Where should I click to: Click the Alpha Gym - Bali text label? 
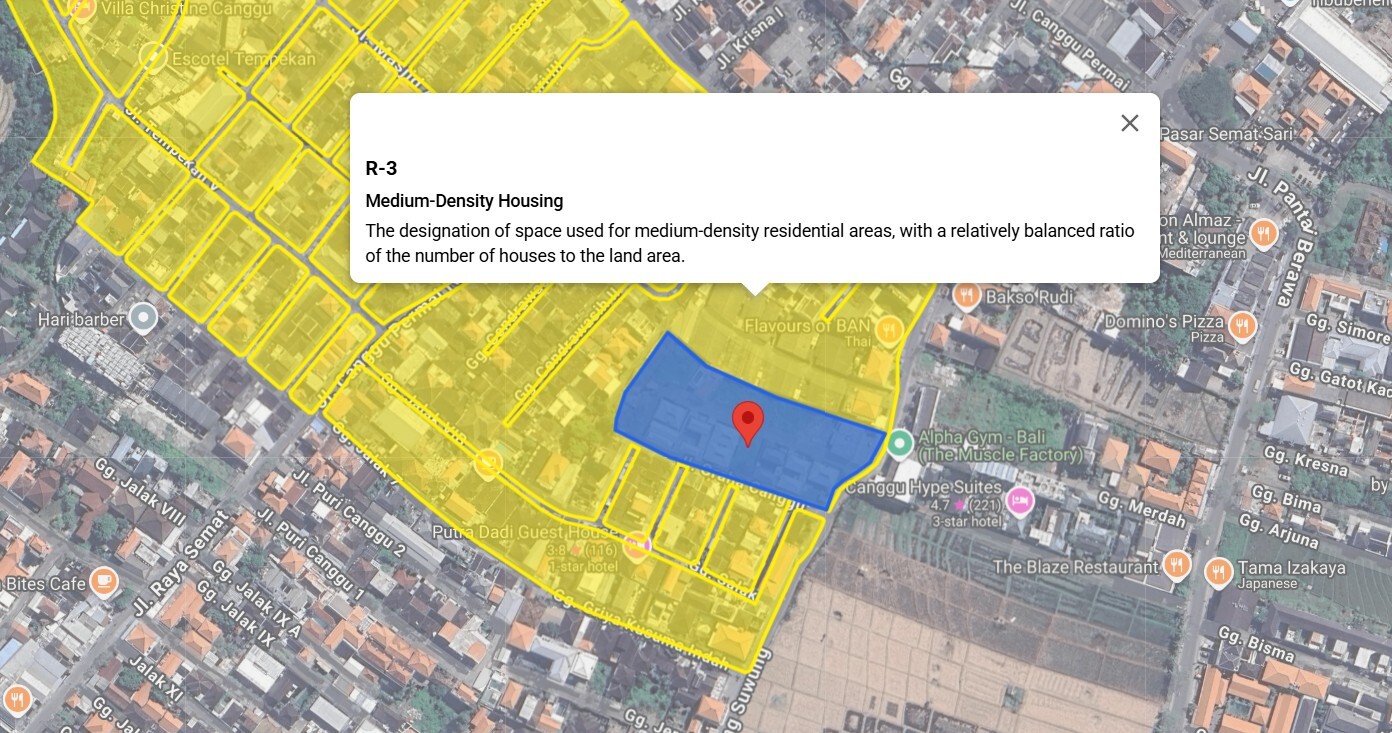click(1000, 446)
